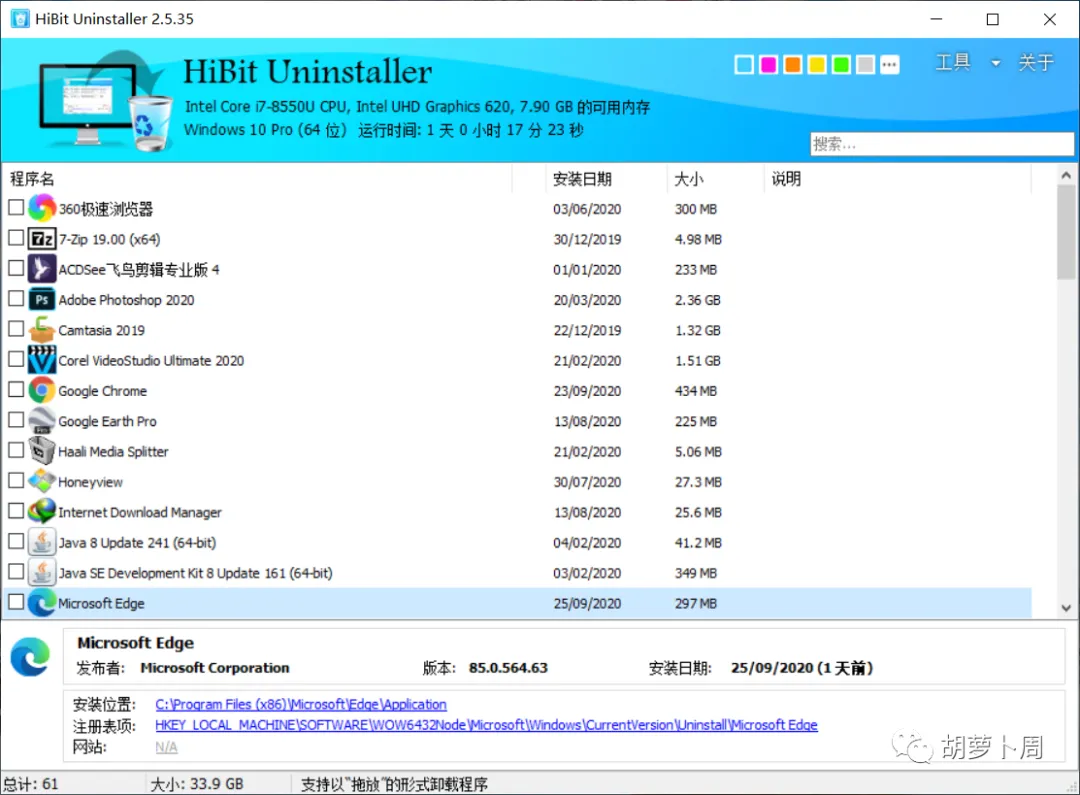Tick the Camtasia 2019 checkbox
The height and width of the screenshot is (795, 1080).
[x=16, y=328]
